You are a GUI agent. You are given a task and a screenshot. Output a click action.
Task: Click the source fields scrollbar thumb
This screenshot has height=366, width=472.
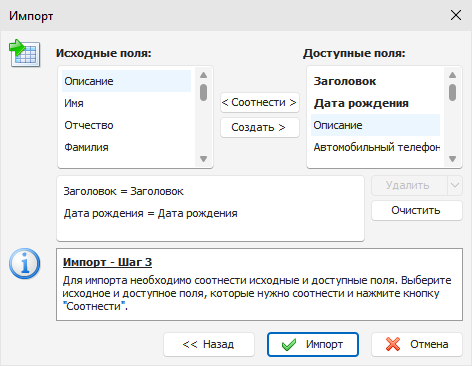pos(204,92)
